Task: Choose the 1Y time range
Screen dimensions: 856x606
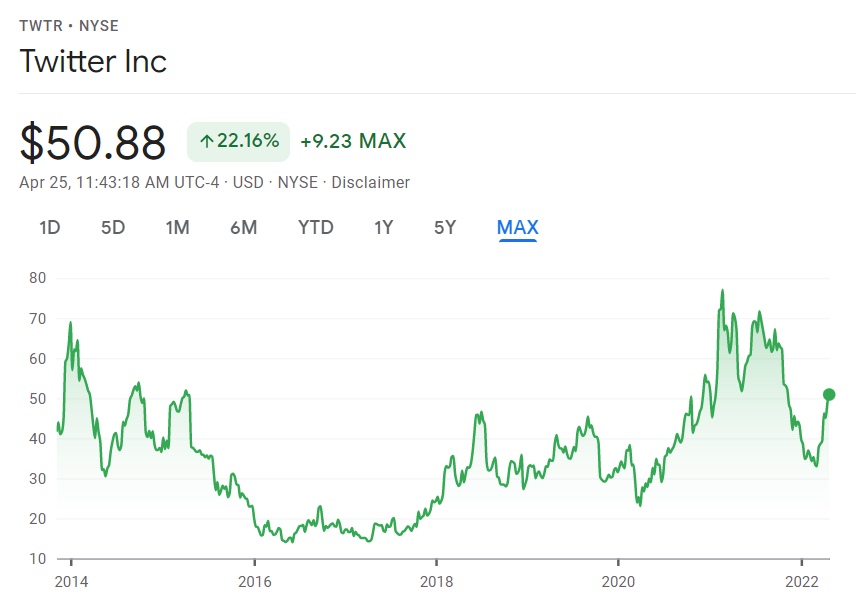Action: 383,227
